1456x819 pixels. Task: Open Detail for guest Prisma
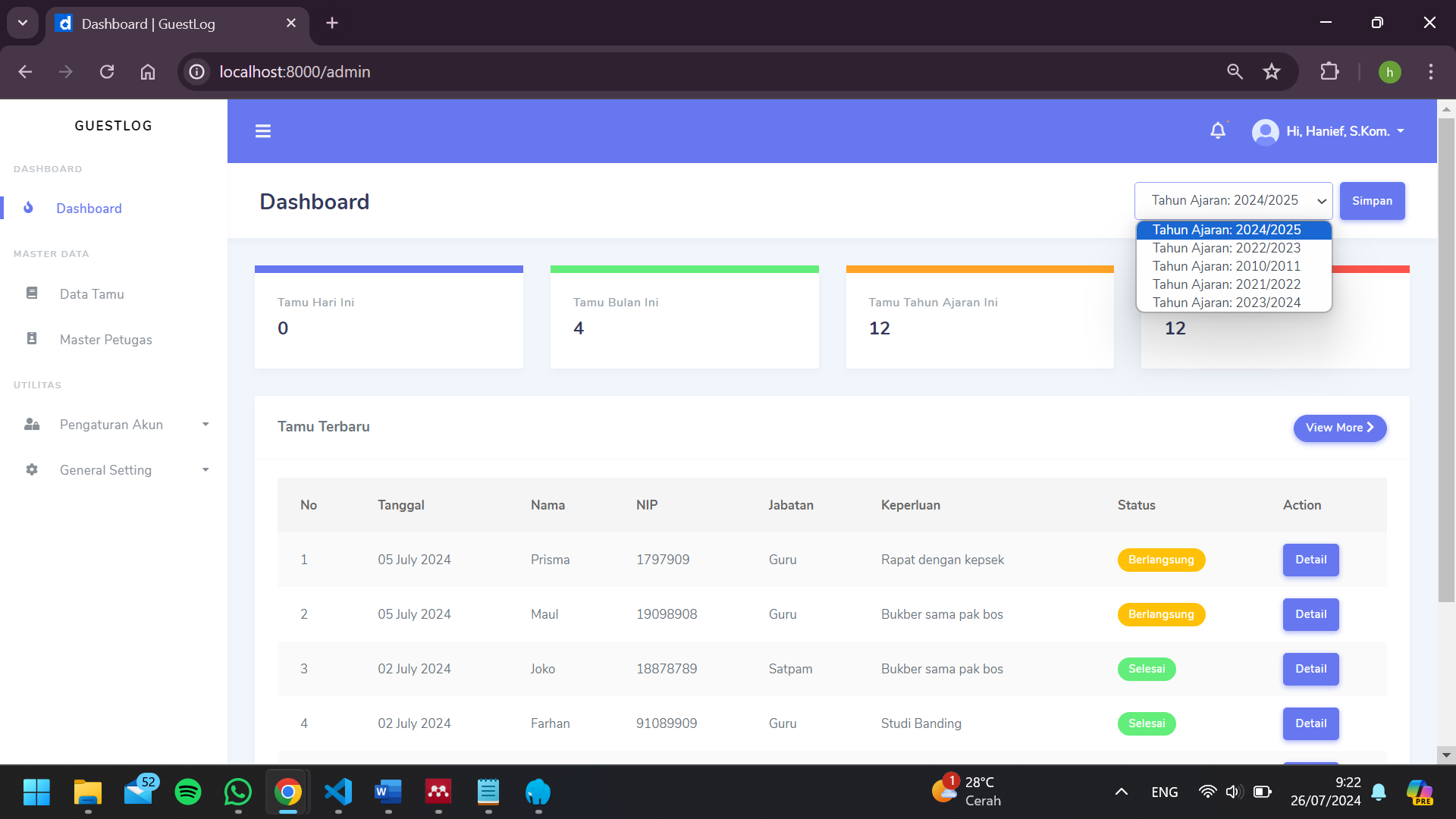tap(1310, 560)
